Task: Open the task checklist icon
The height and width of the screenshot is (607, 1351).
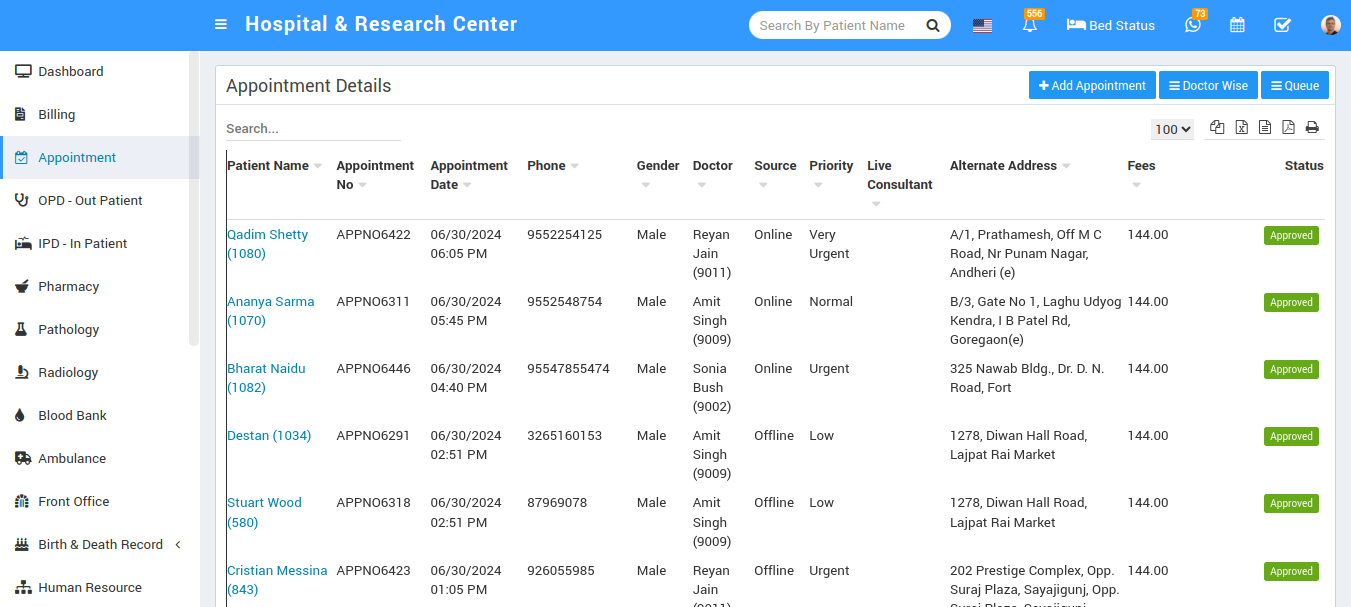Action: pyautogui.click(x=1282, y=25)
